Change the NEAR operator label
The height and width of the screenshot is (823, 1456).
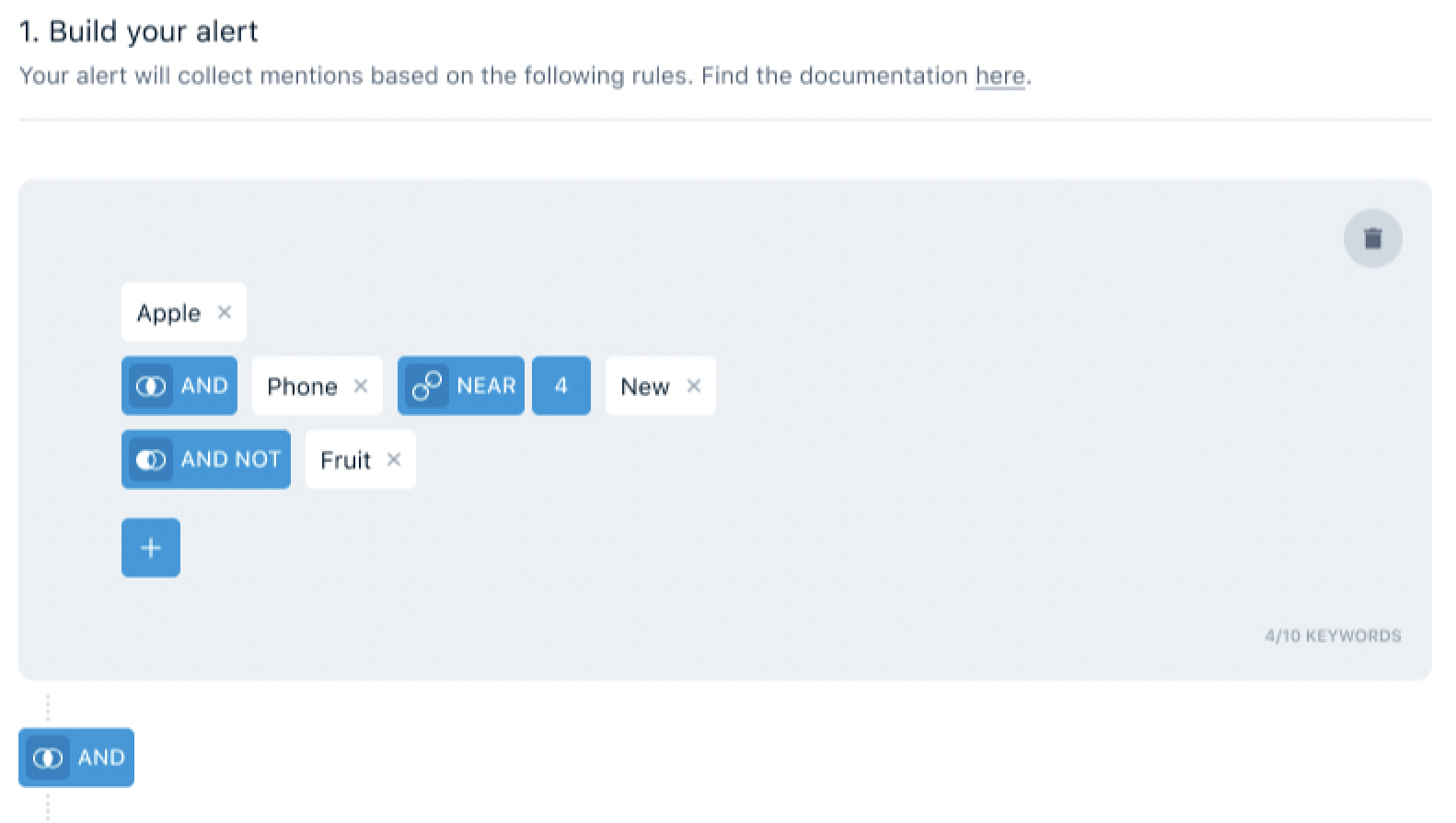tap(486, 386)
